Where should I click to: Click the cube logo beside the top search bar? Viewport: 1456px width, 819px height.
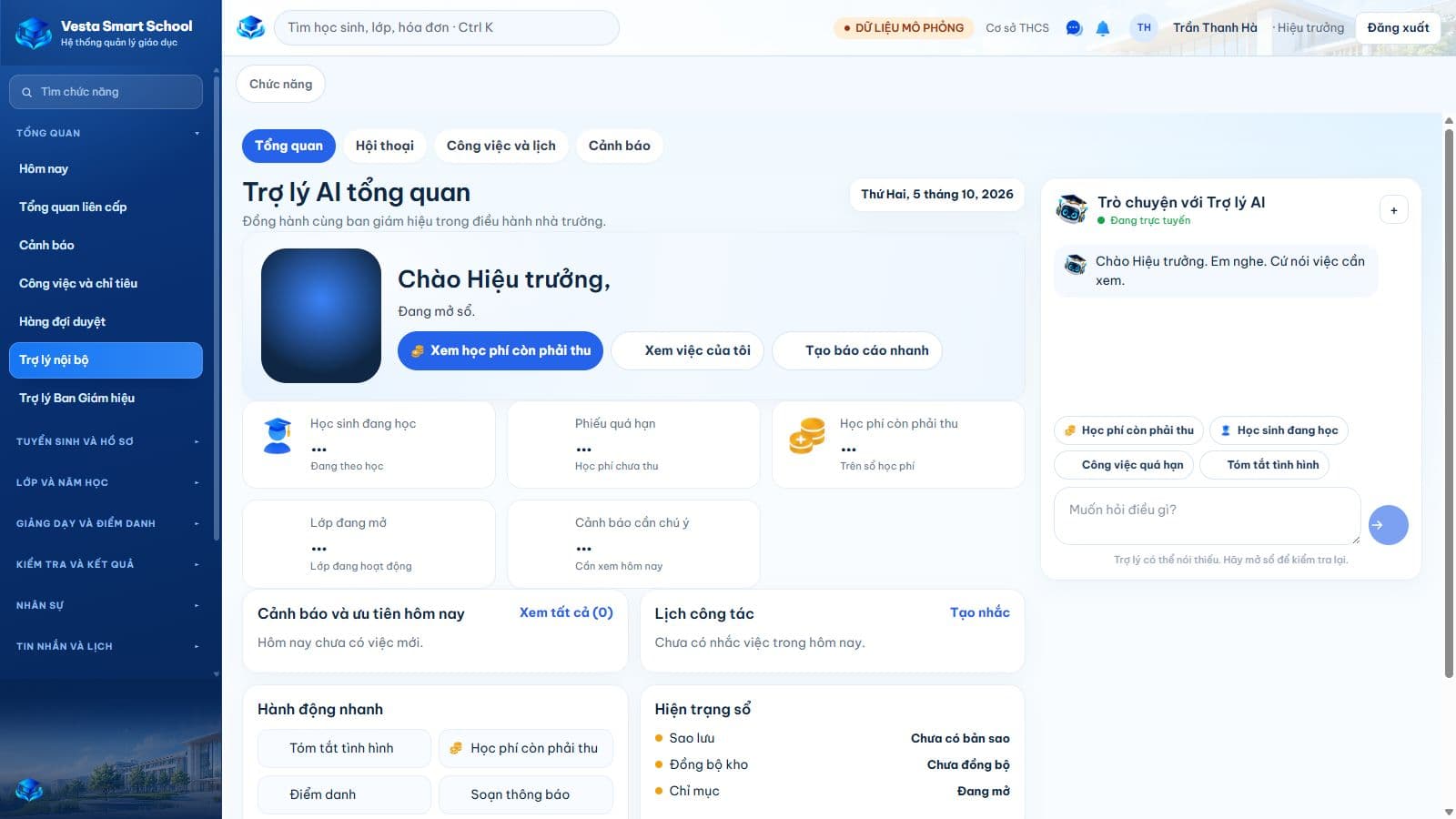pos(250,27)
